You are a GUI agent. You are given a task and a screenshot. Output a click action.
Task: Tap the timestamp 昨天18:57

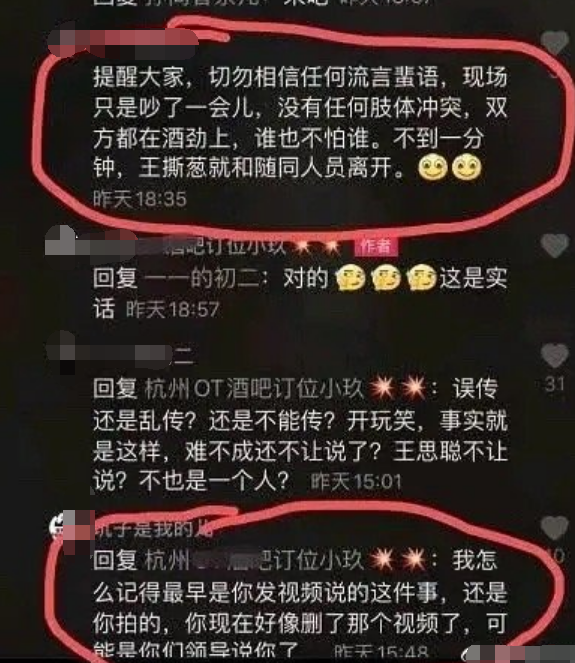(172, 310)
